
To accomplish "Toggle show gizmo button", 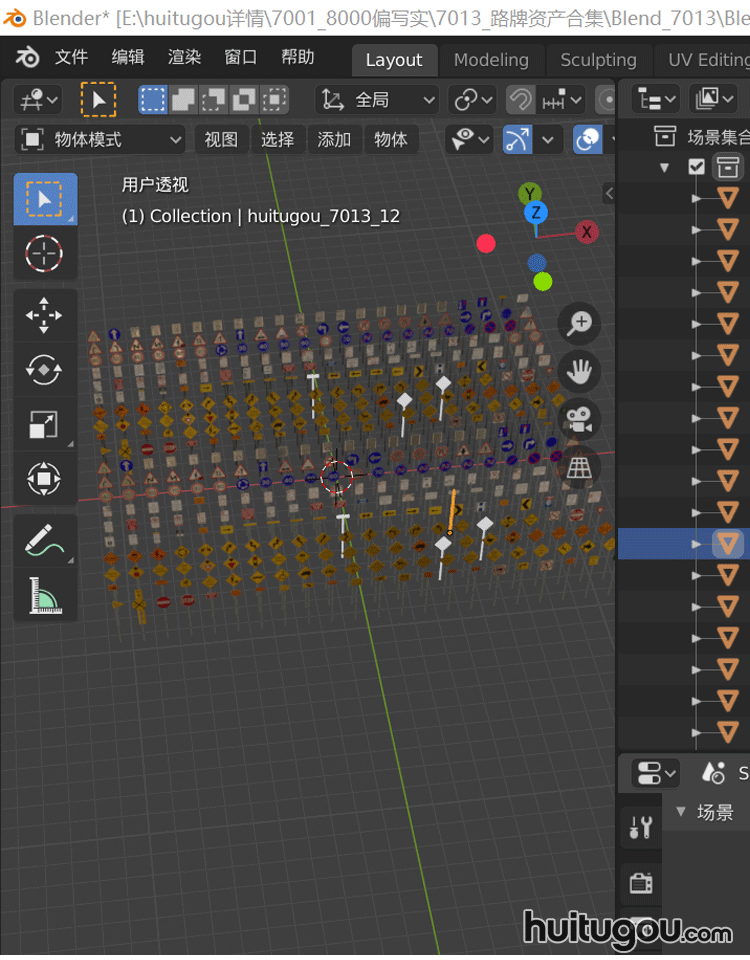I will tap(516, 139).
